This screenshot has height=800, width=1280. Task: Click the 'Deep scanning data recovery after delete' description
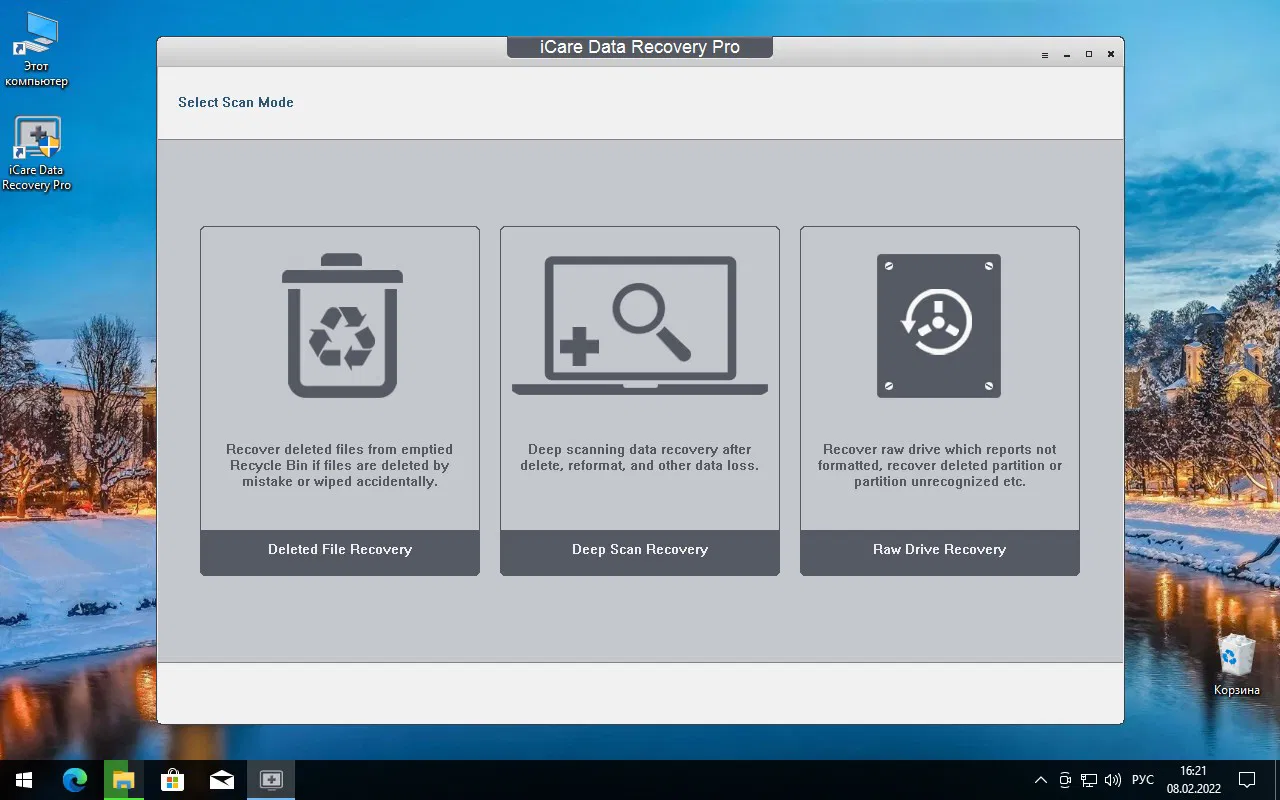[x=640, y=457]
